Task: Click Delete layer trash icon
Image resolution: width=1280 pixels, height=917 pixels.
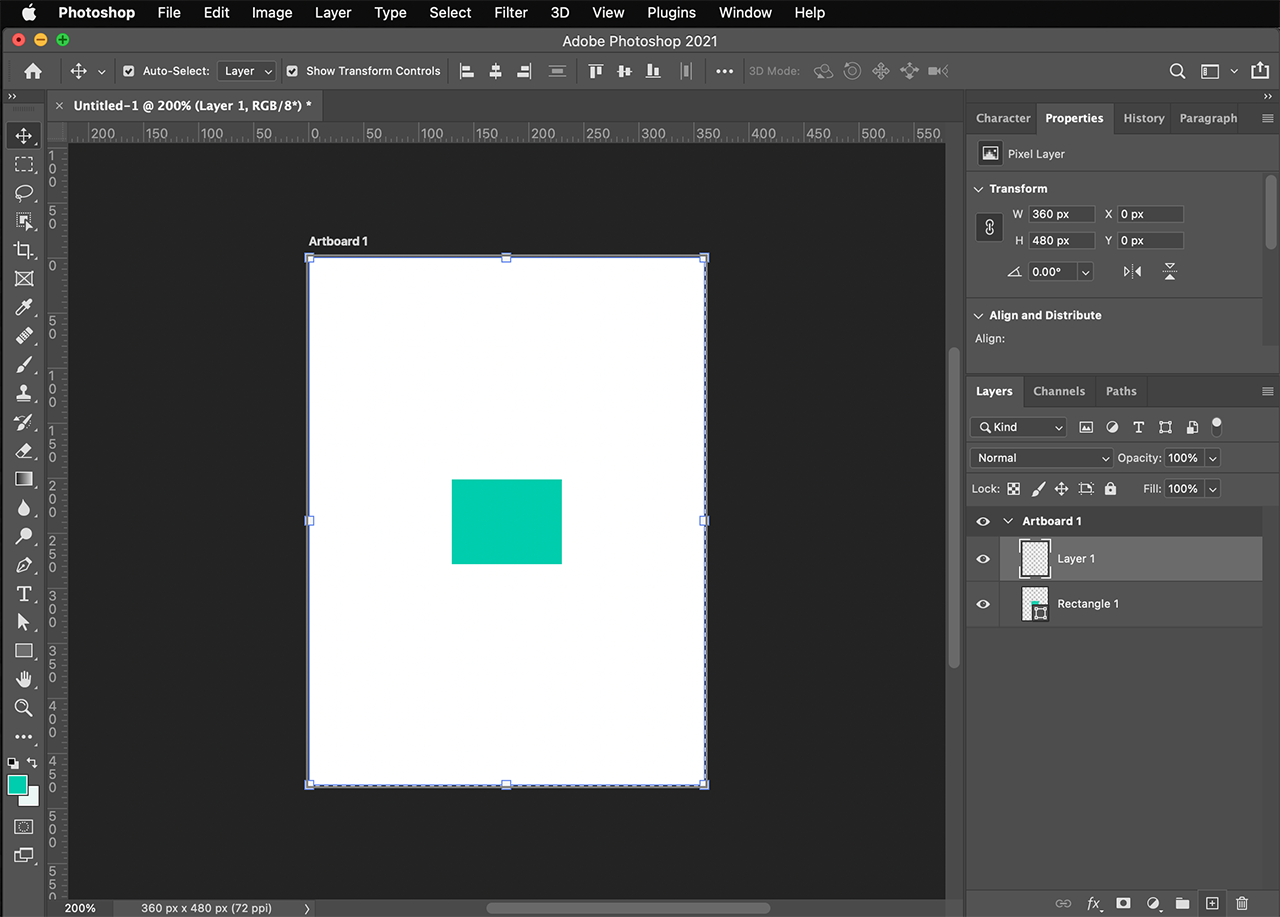Action: click(1241, 903)
